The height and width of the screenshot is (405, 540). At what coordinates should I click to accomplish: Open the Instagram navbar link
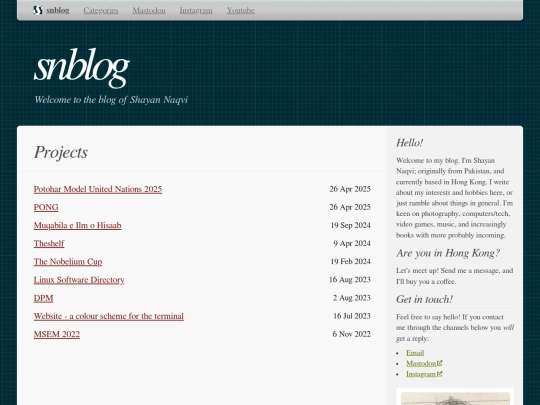point(196,10)
